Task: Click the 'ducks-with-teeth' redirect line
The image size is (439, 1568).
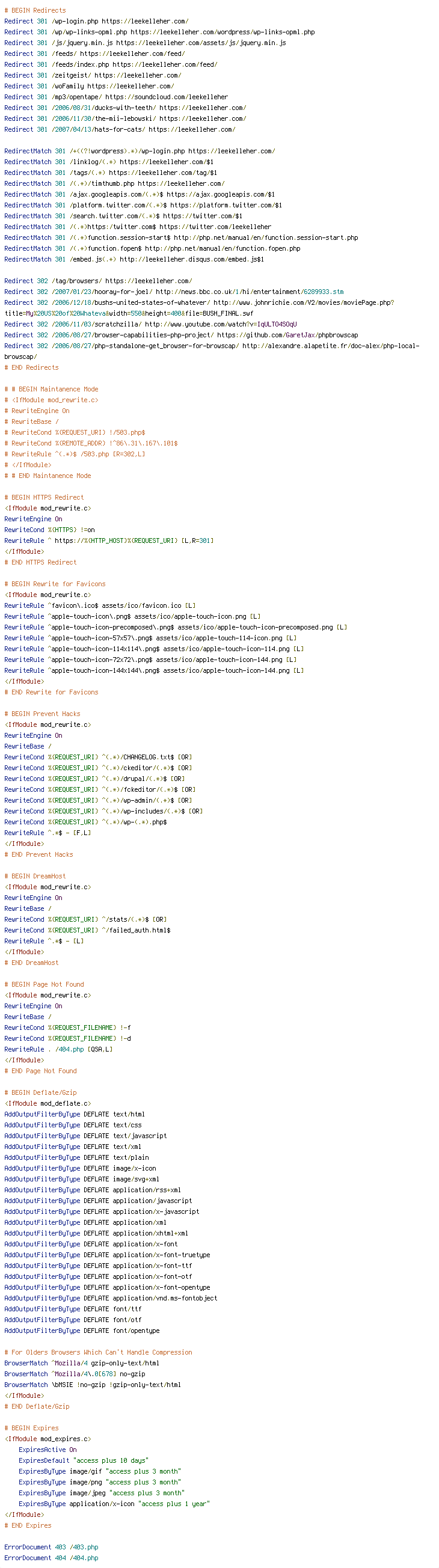Action: click(125, 108)
